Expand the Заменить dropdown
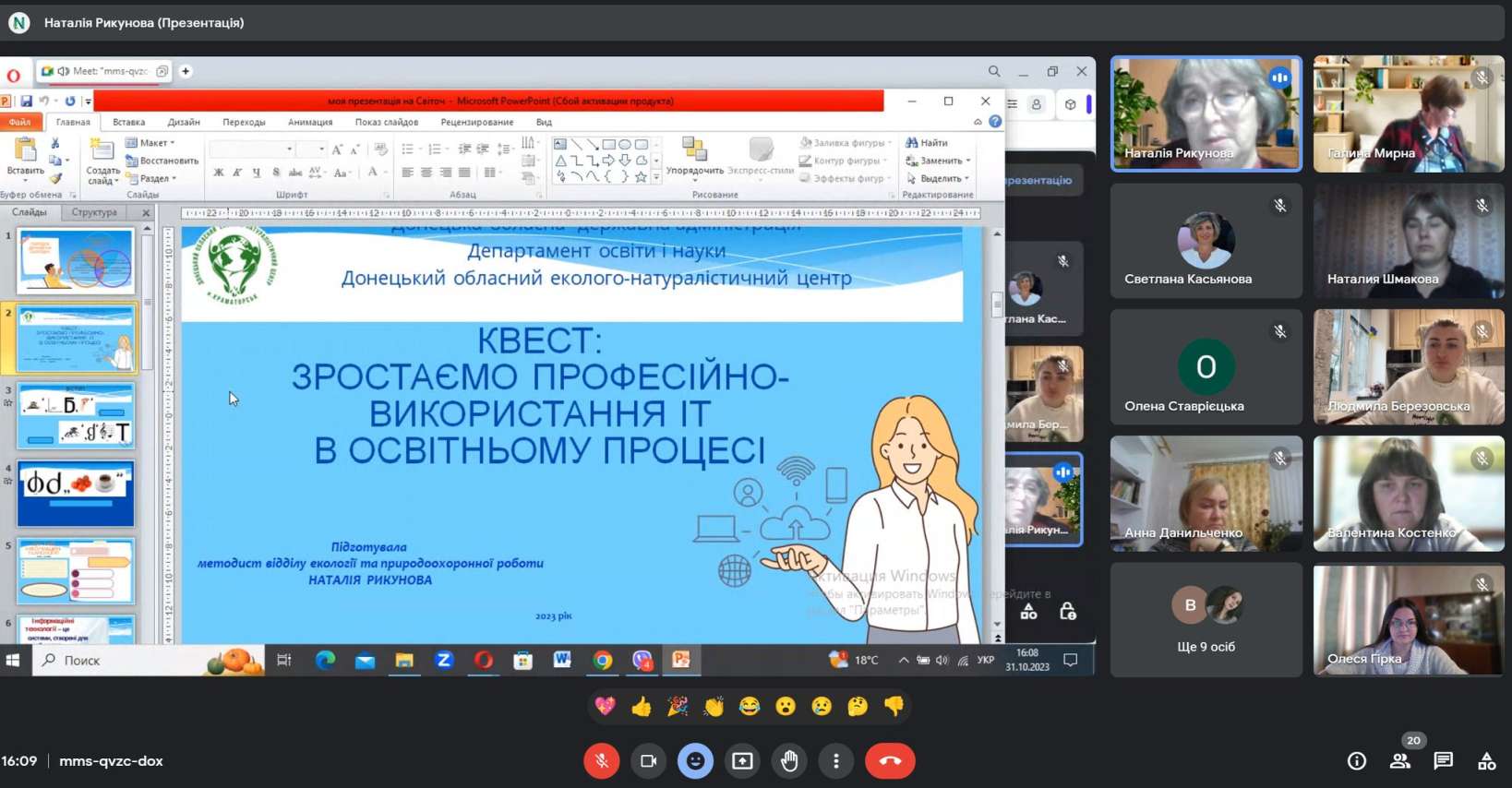 [938, 161]
